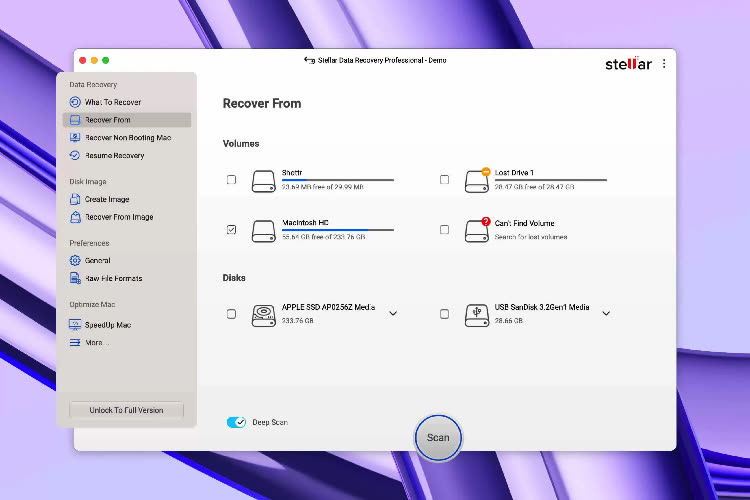Uncheck the Macintosh HD checkbox
This screenshot has height=500, width=750.
coord(232,230)
